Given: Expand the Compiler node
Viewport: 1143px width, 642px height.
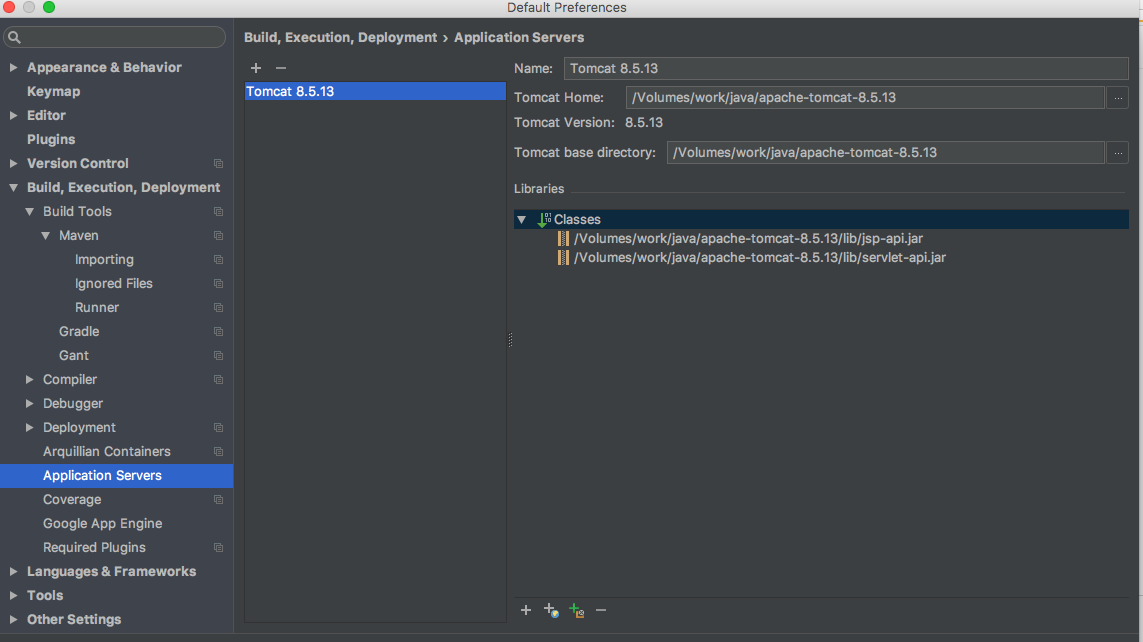Looking at the screenshot, I should click(29, 379).
